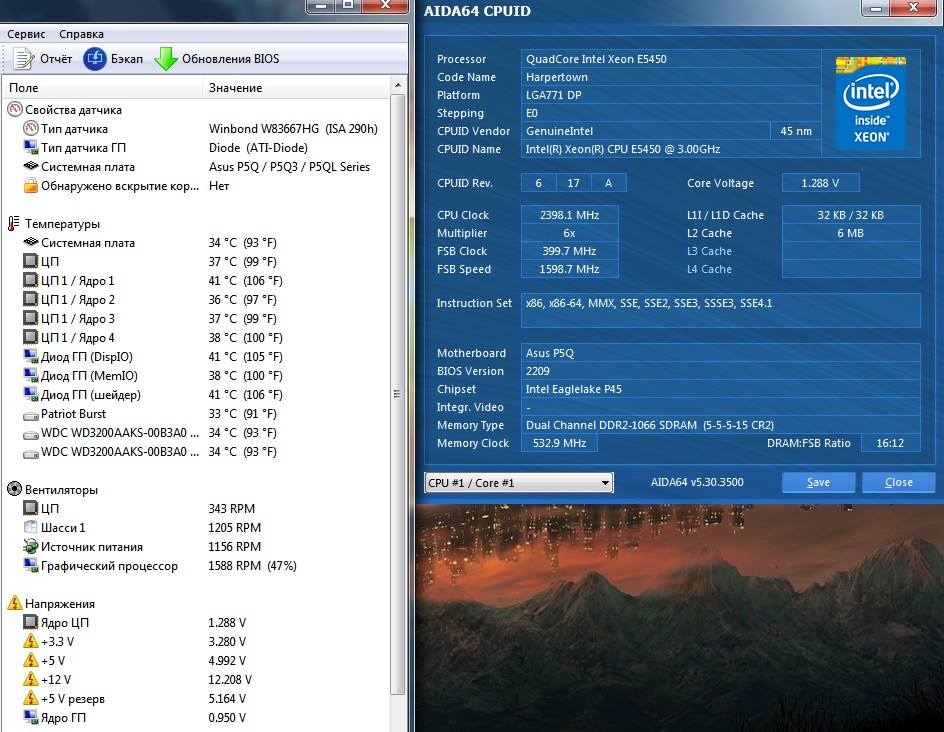Open the CPU #1 / Core #1 dropdown

coord(519,483)
